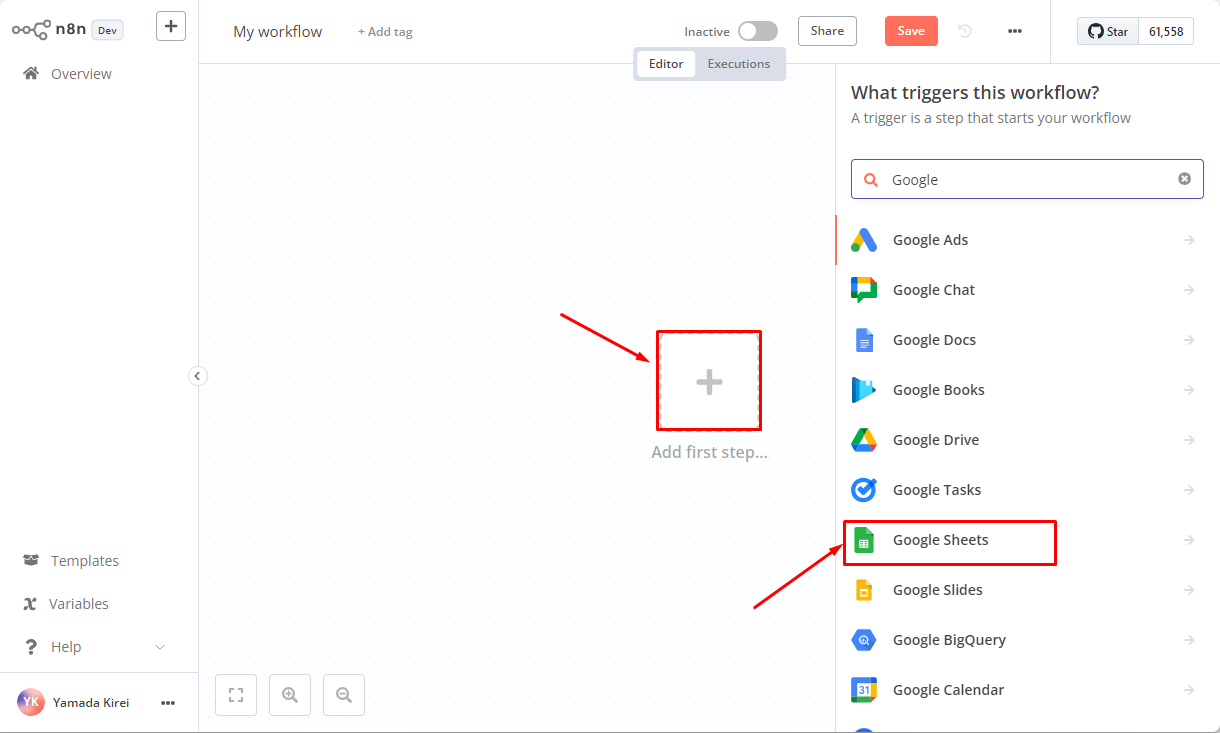Click the n8n logo icon
The image size is (1220, 733).
pos(31,30)
